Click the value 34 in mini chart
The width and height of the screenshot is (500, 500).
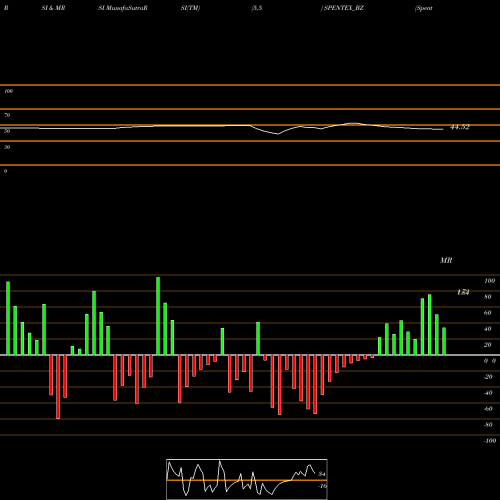(x=322, y=474)
